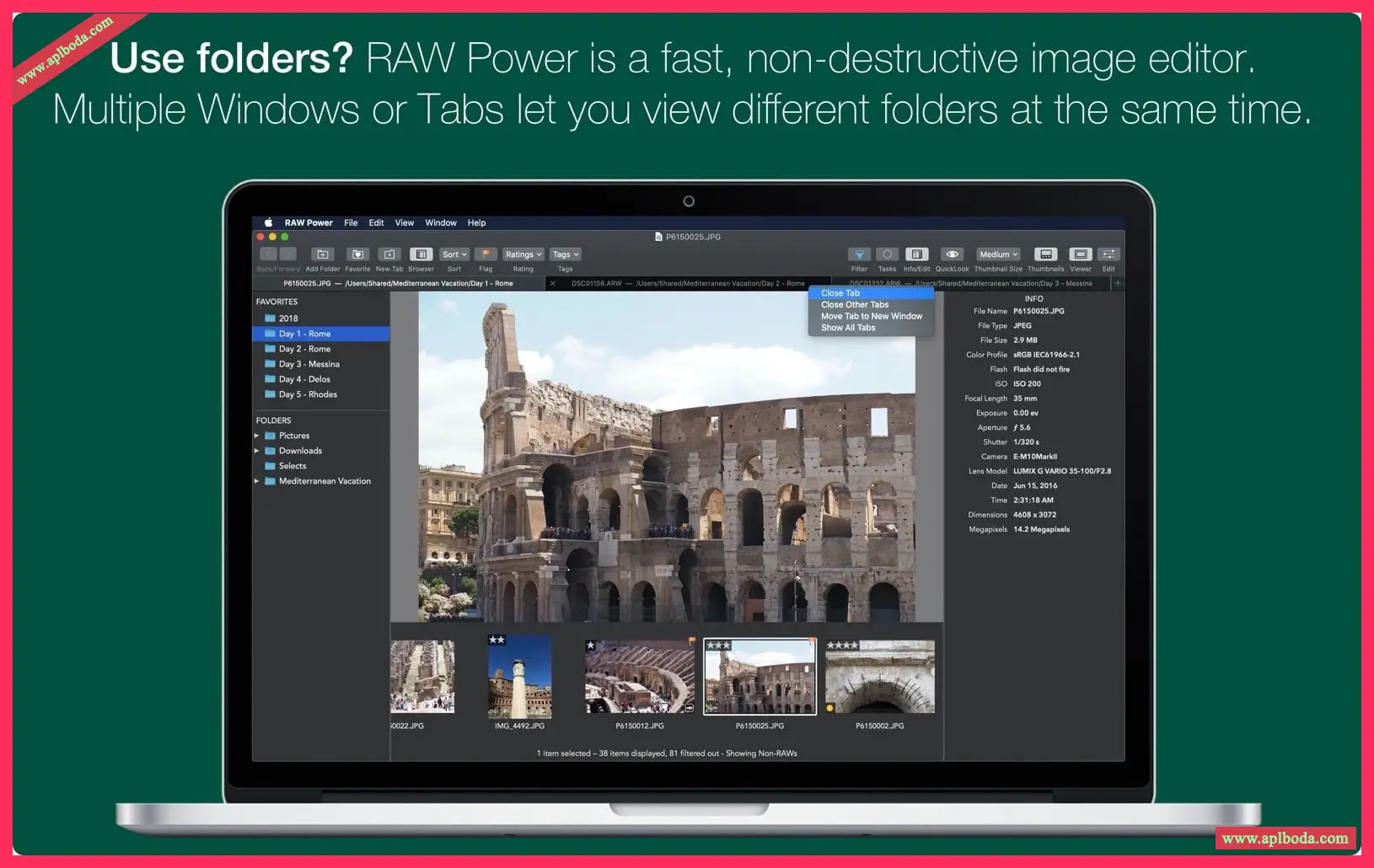This screenshot has width=1374, height=868.
Task: Open the Medium thumbnail size dropdown
Action: [998, 255]
